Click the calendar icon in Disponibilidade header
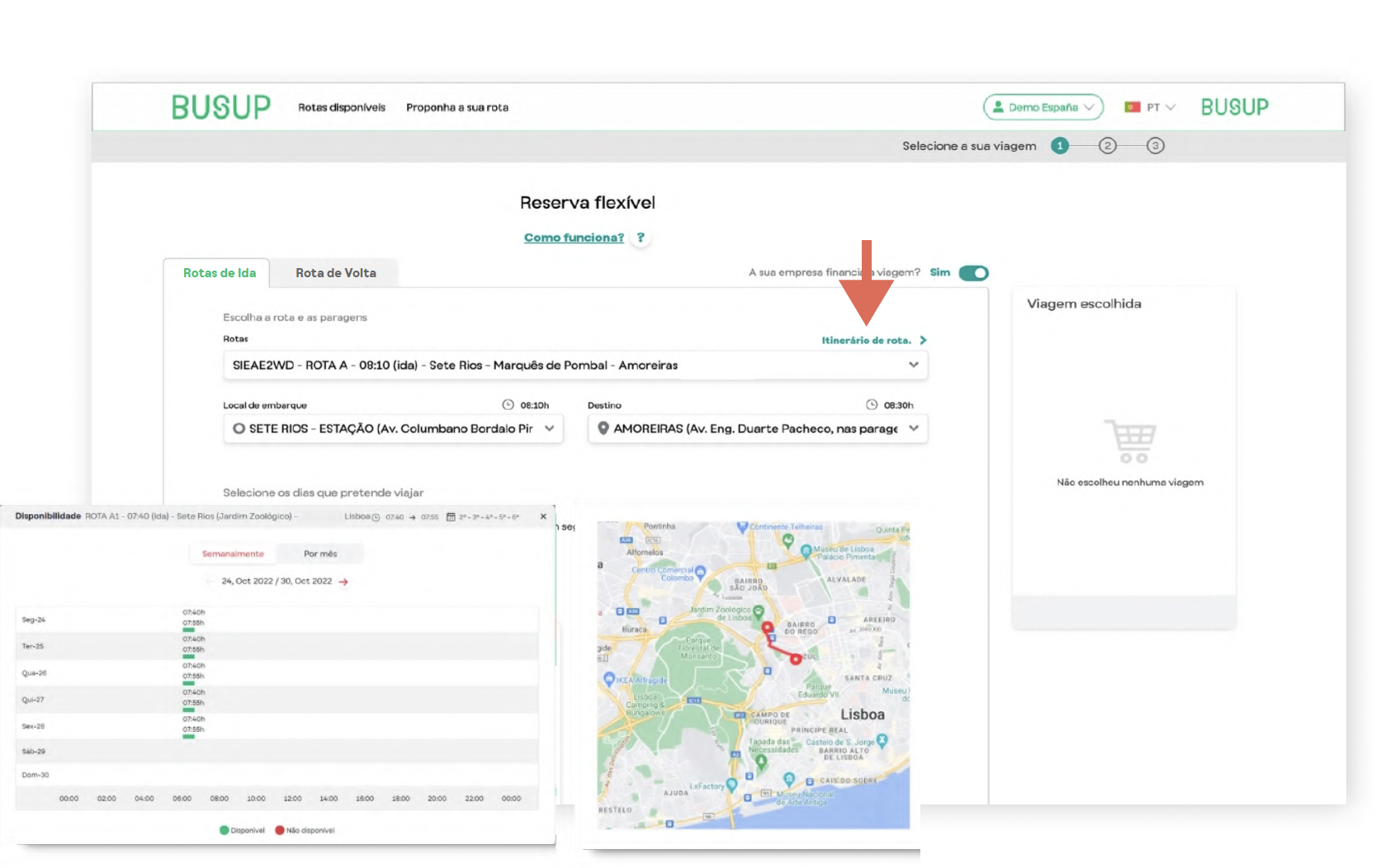The height and width of the screenshot is (868, 1395). (451, 517)
